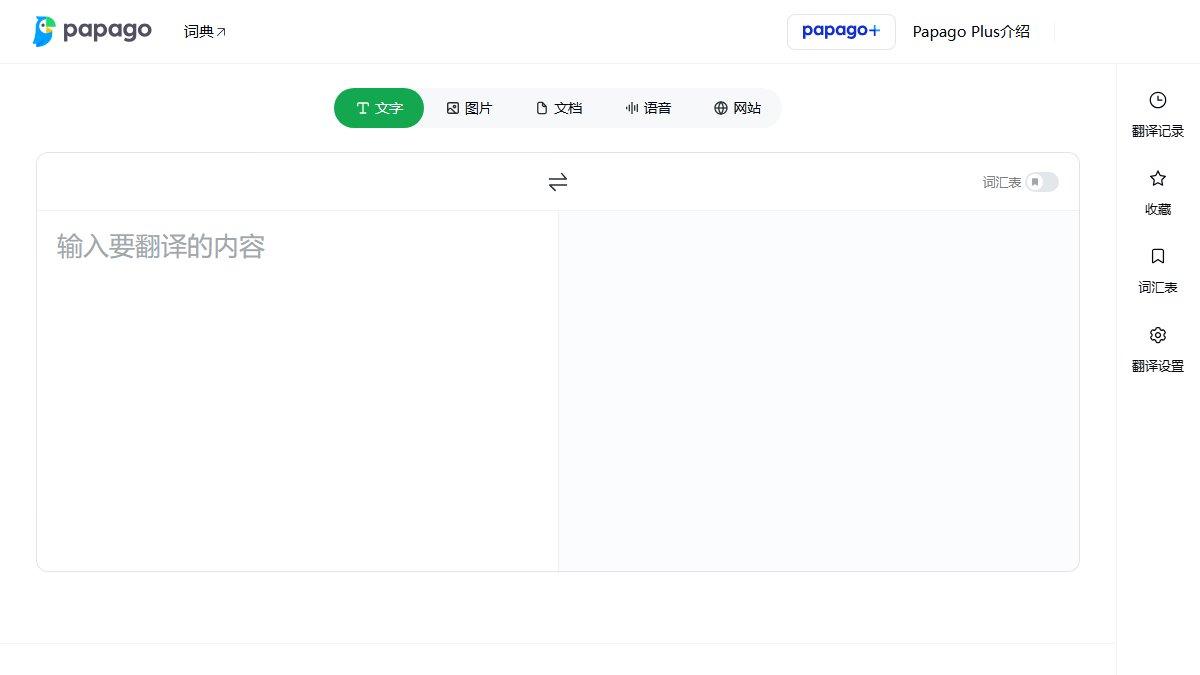
Task: Swap source and target languages
Action: [x=558, y=182]
